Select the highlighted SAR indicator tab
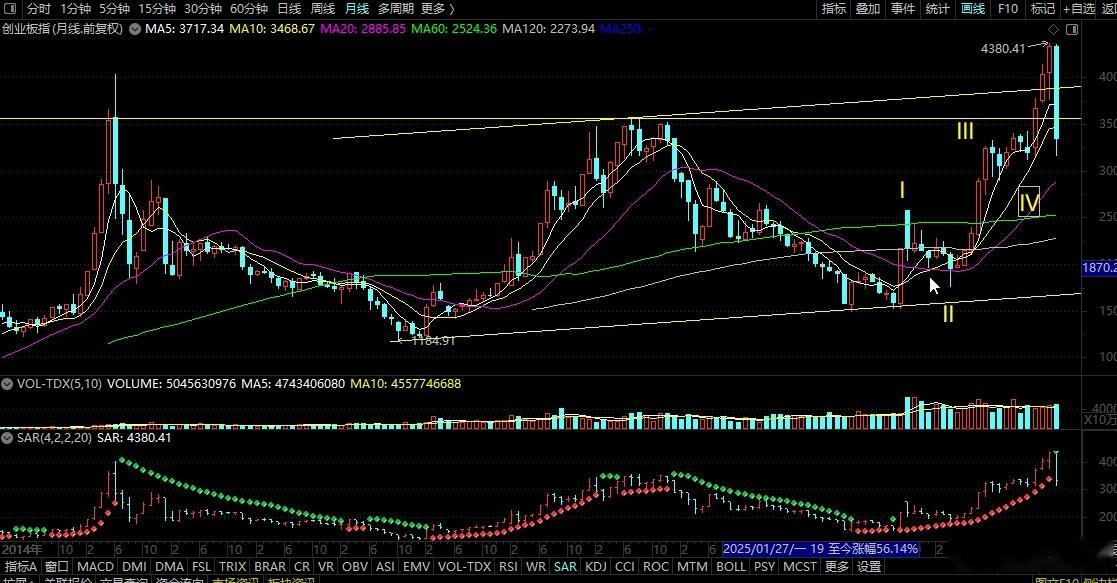Image resolution: width=1117 pixels, height=583 pixels. point(565,567)
